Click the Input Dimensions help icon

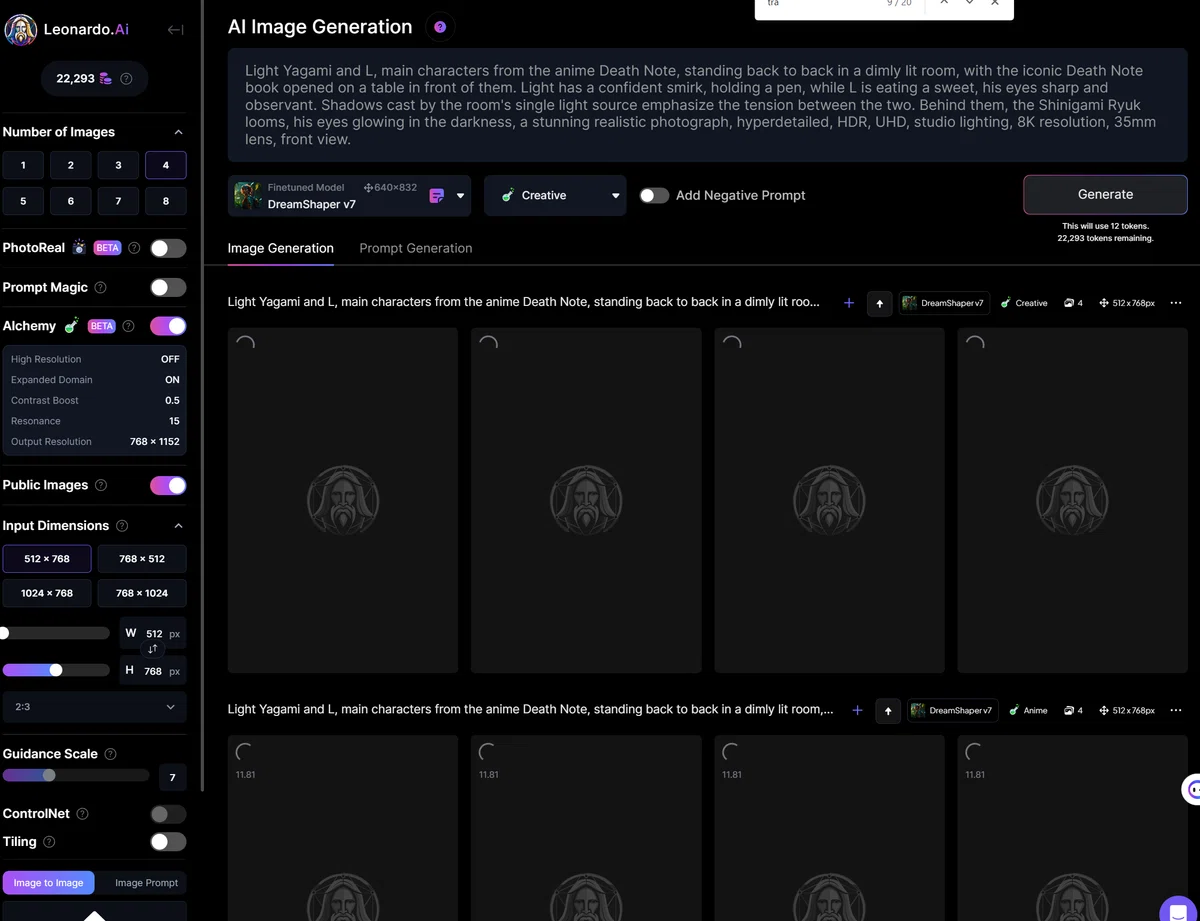coord(122,526)
